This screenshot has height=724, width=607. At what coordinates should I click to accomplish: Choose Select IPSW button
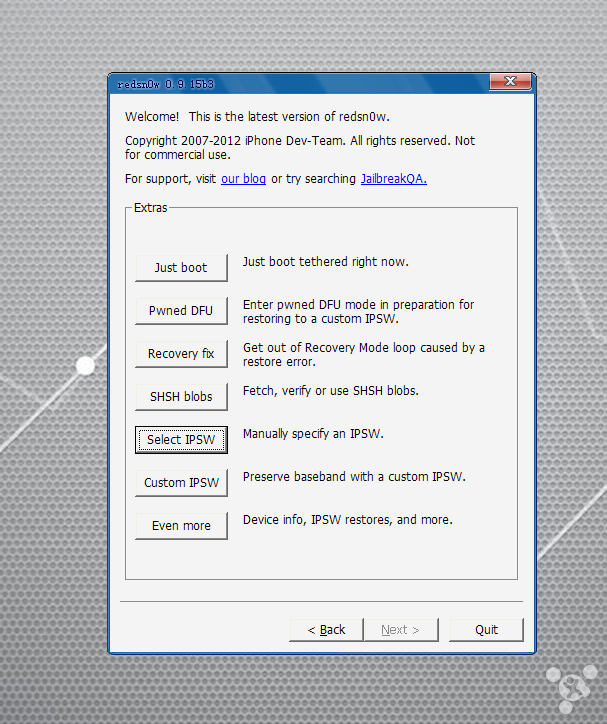click(181, 440)
